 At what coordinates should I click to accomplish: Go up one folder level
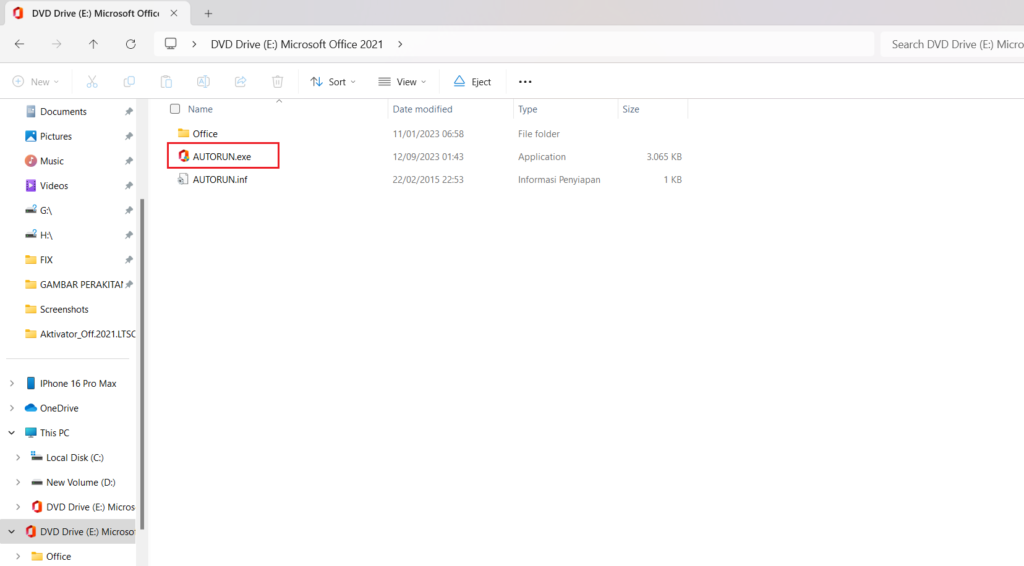(93, 44)
